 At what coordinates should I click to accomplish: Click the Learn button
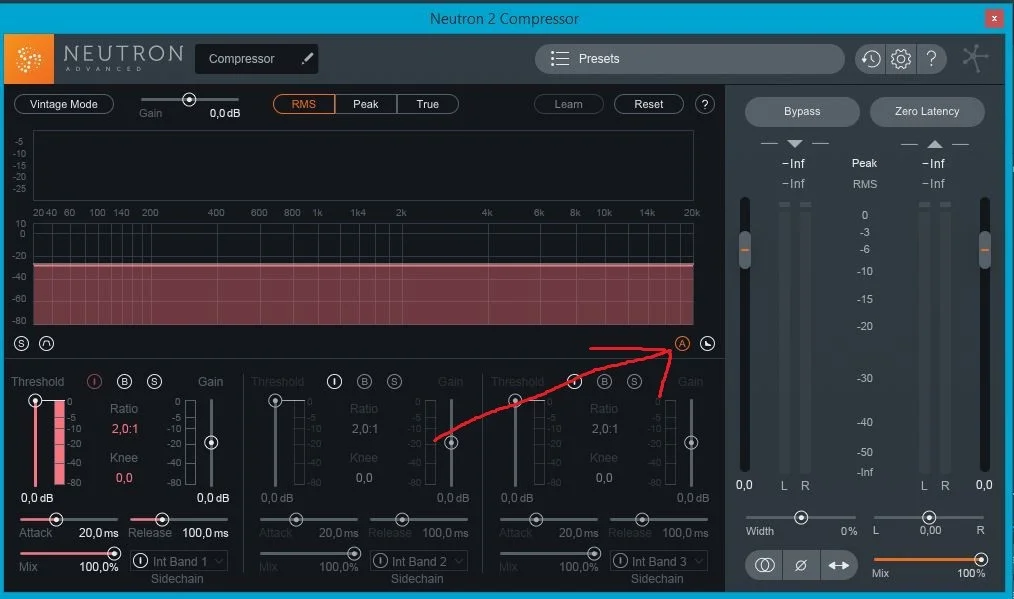[x=568, y=104]
